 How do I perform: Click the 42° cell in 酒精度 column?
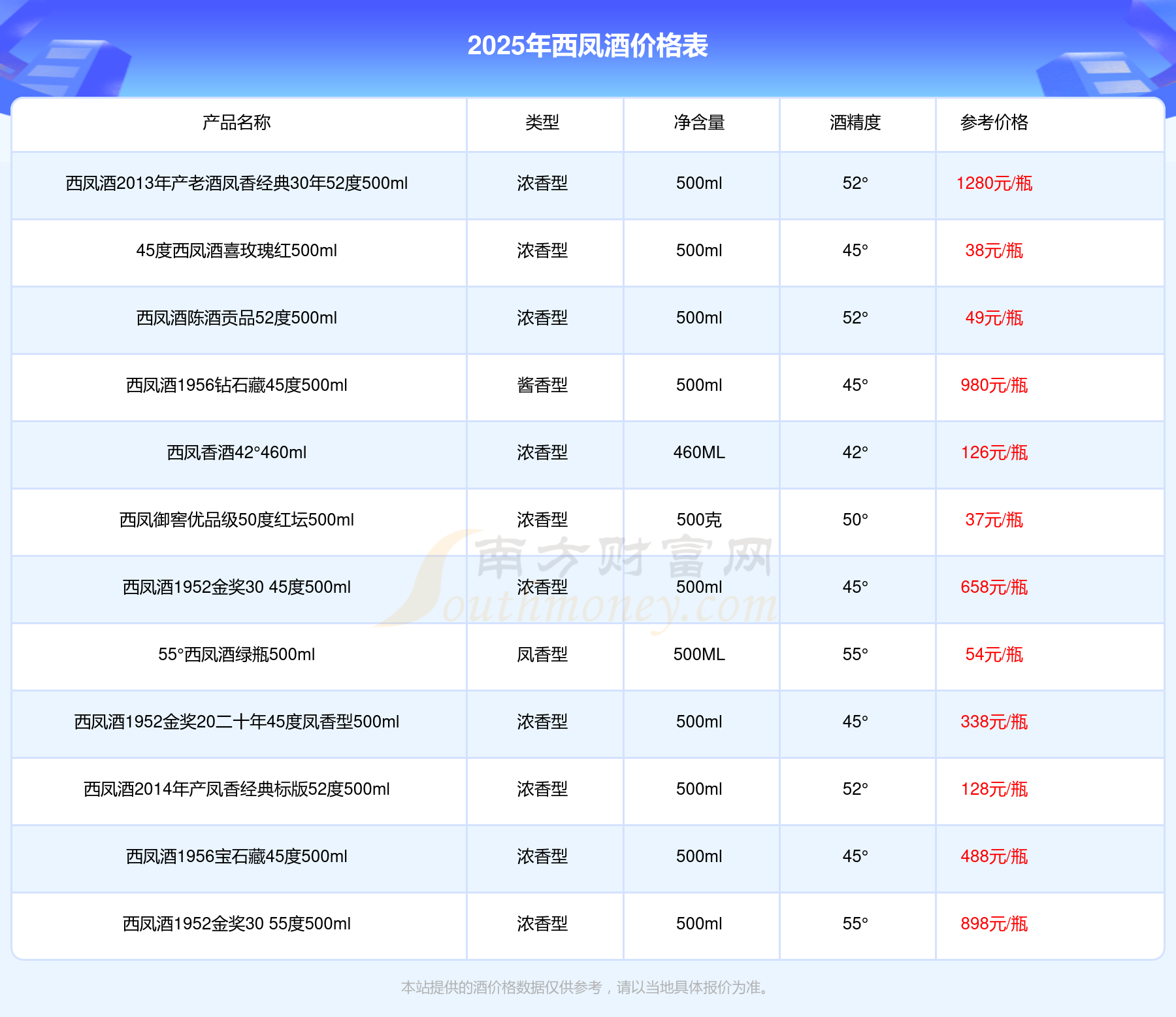point(855,452)
